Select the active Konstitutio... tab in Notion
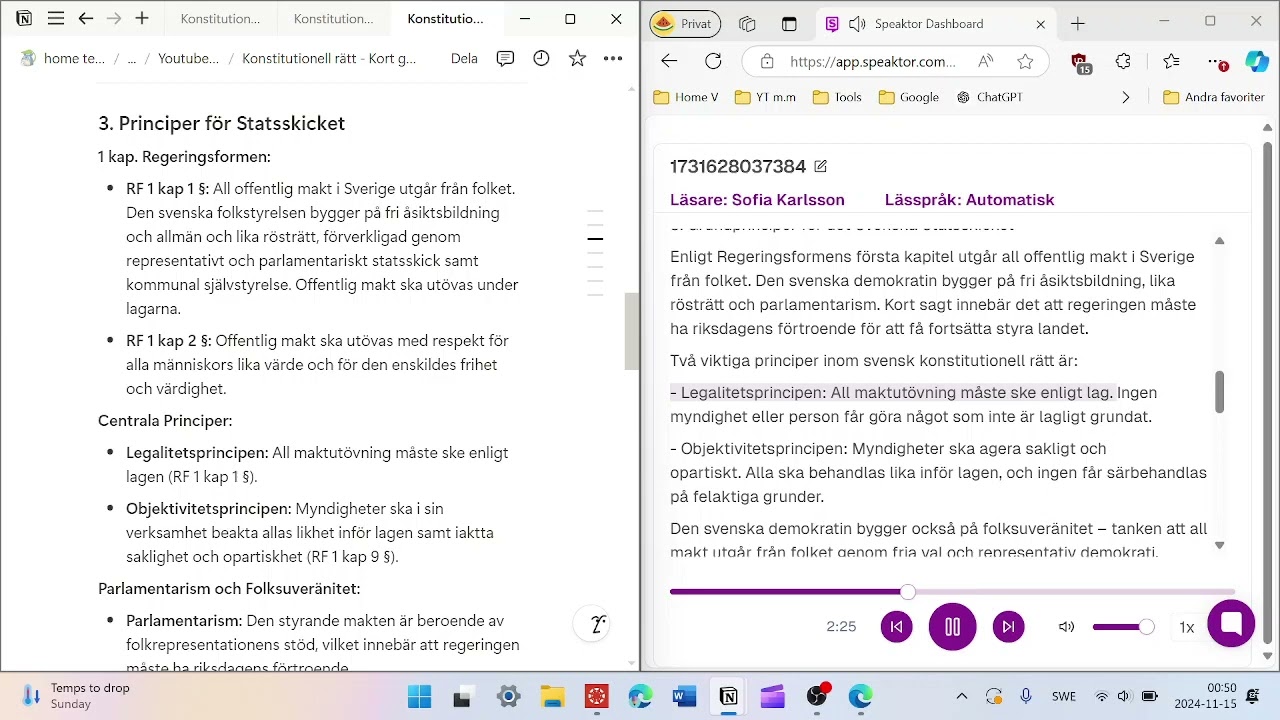 pos(446,19)
